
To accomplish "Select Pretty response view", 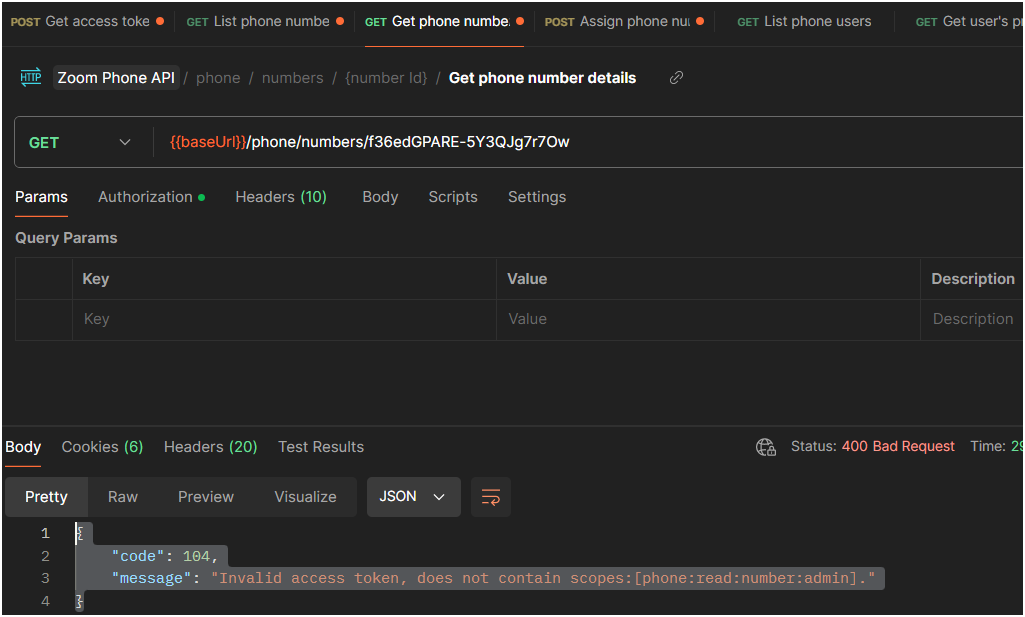I will point(46,497).
